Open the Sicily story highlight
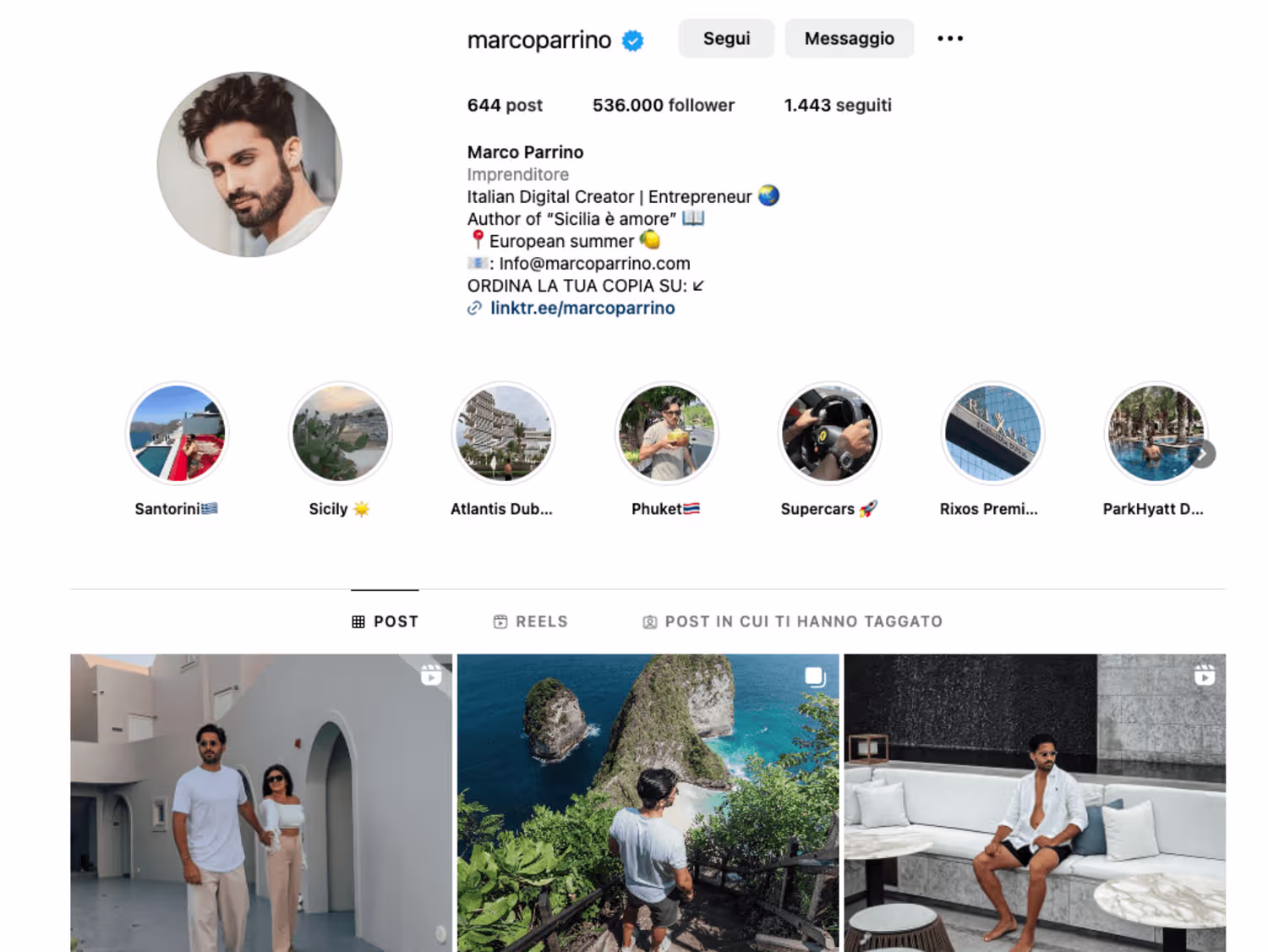The width and height of the screenshot is (1268, 952). pyautogui.click(x=340, y=434)
